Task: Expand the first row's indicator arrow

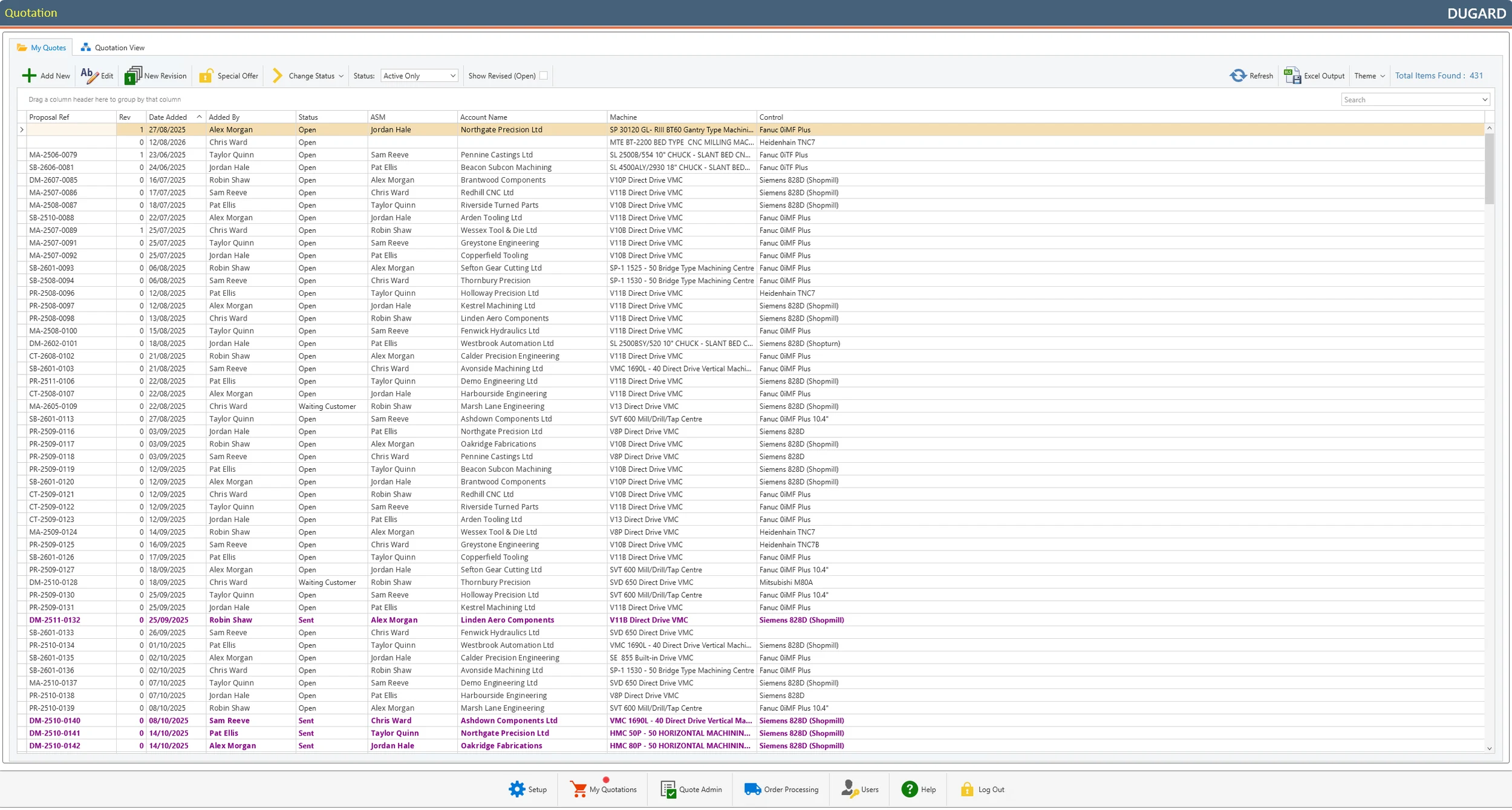Action: tap(22, 129)
